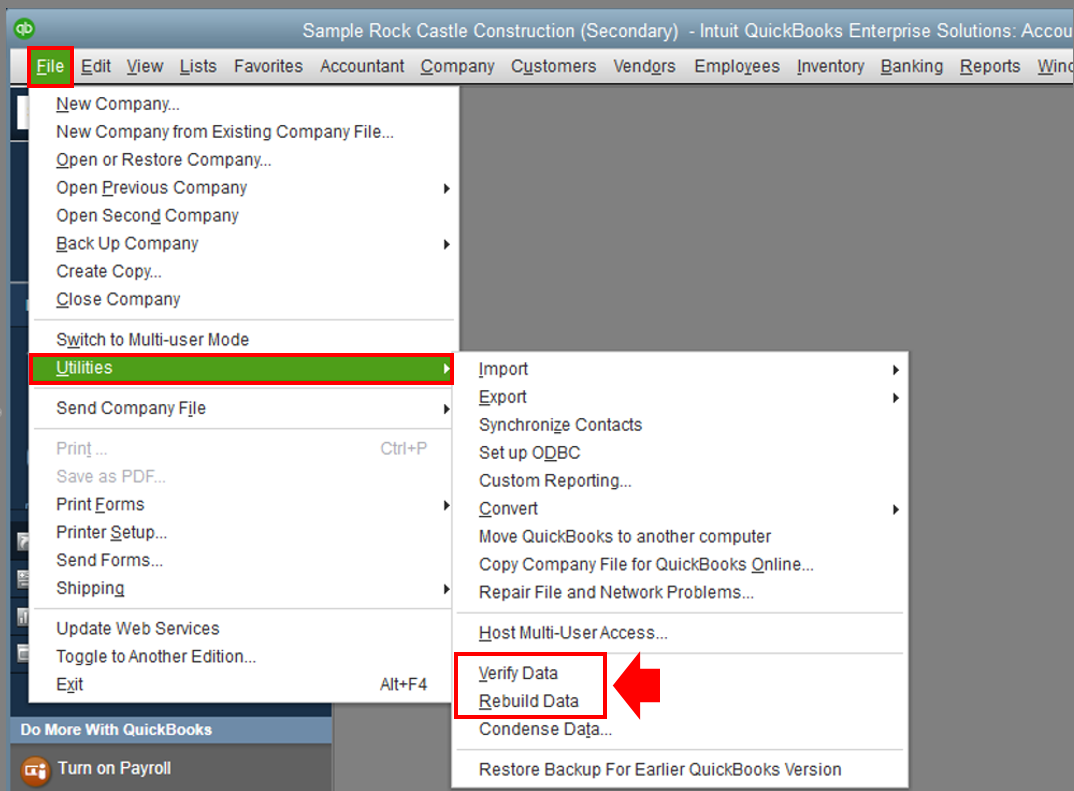Select Synchronize Contacts
This screenshot has width=1074, height=791.
tap(681, 425)
